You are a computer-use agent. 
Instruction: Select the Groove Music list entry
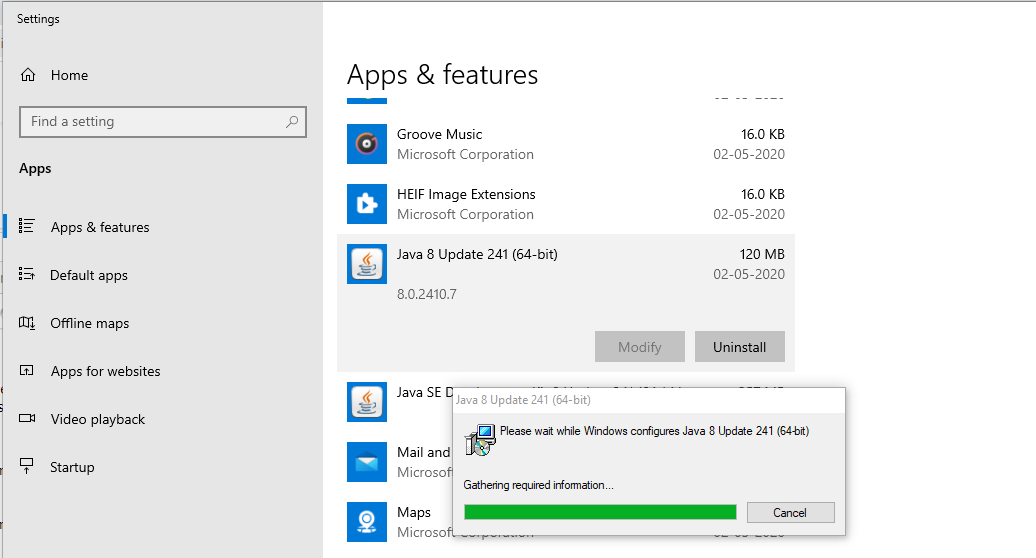coord(566,144)
